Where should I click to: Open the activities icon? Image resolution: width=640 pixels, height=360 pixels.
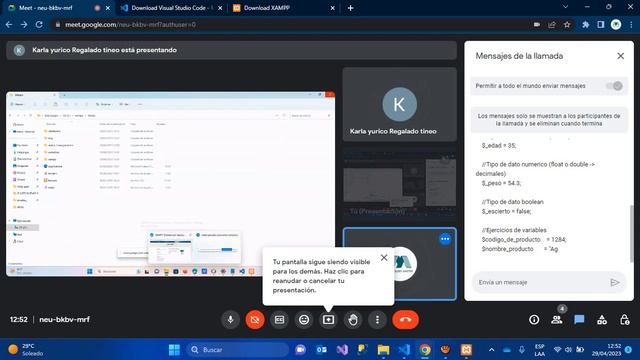(x=602, y=320)
